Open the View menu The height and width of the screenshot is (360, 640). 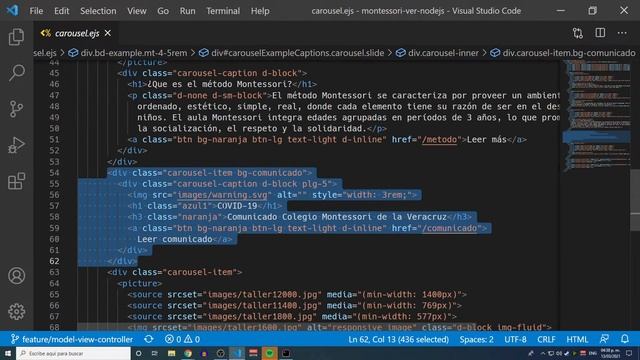coord(137,11)
